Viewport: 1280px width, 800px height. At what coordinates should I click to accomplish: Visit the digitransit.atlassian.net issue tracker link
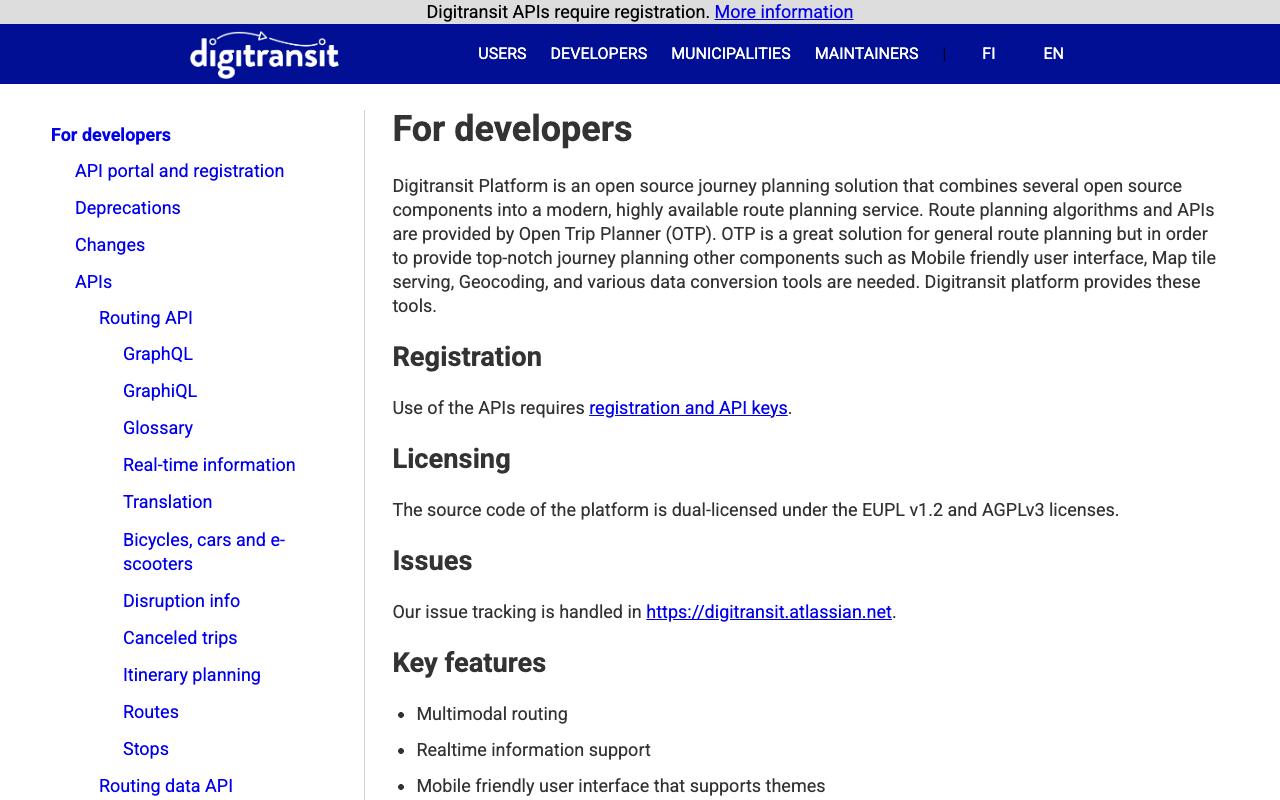(x=769, y=612)
